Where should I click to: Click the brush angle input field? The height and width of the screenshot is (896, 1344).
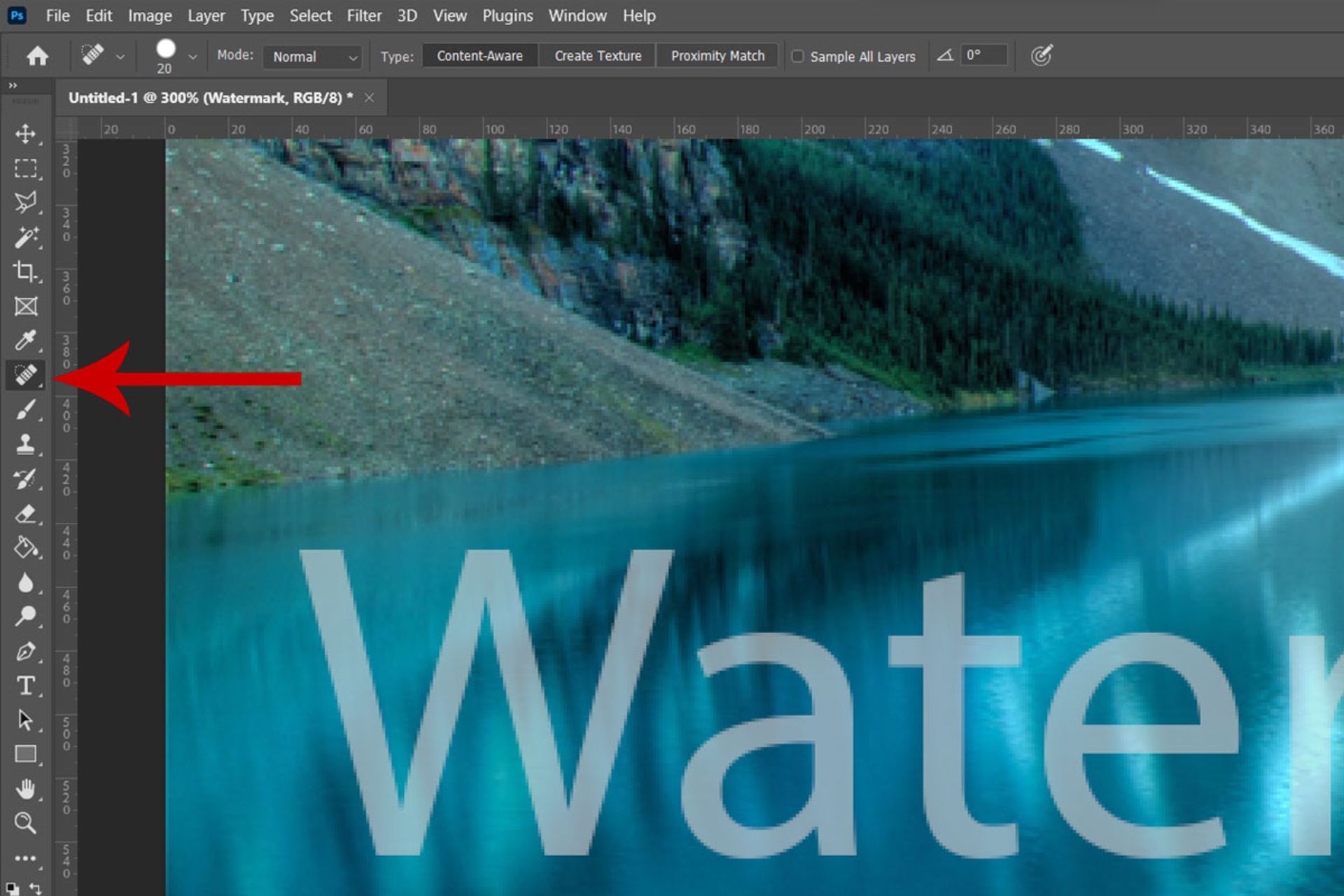(983, 55)
